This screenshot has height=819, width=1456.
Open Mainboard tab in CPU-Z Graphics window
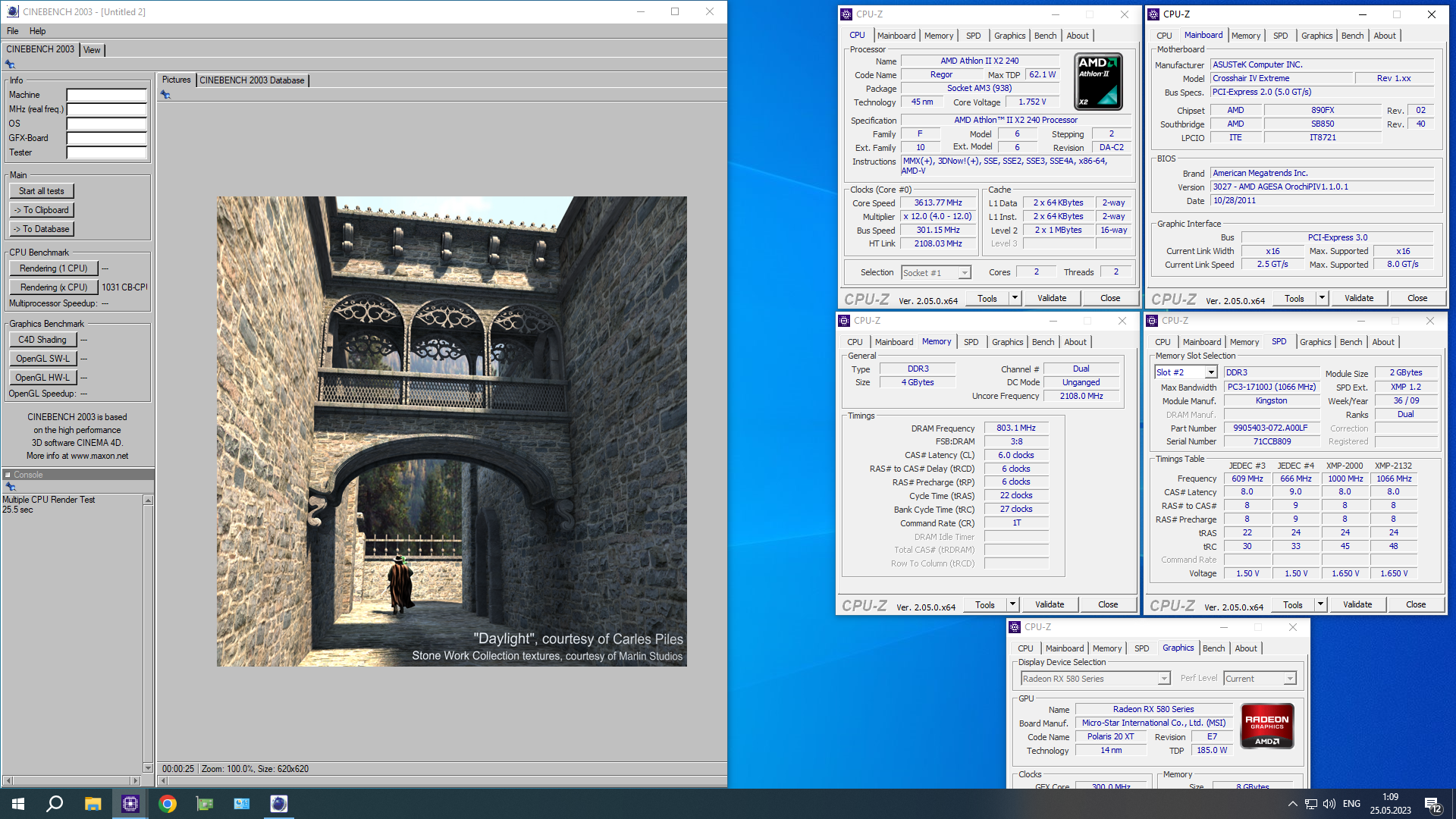pyautogui.click(x=1065, y=648)
